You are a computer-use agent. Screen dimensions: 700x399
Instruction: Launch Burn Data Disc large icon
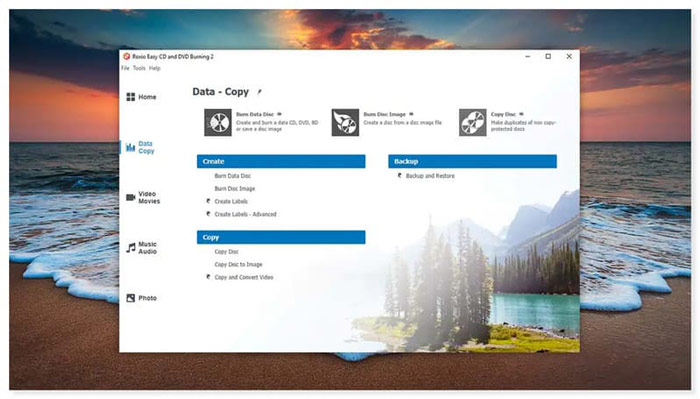[218, 122]
